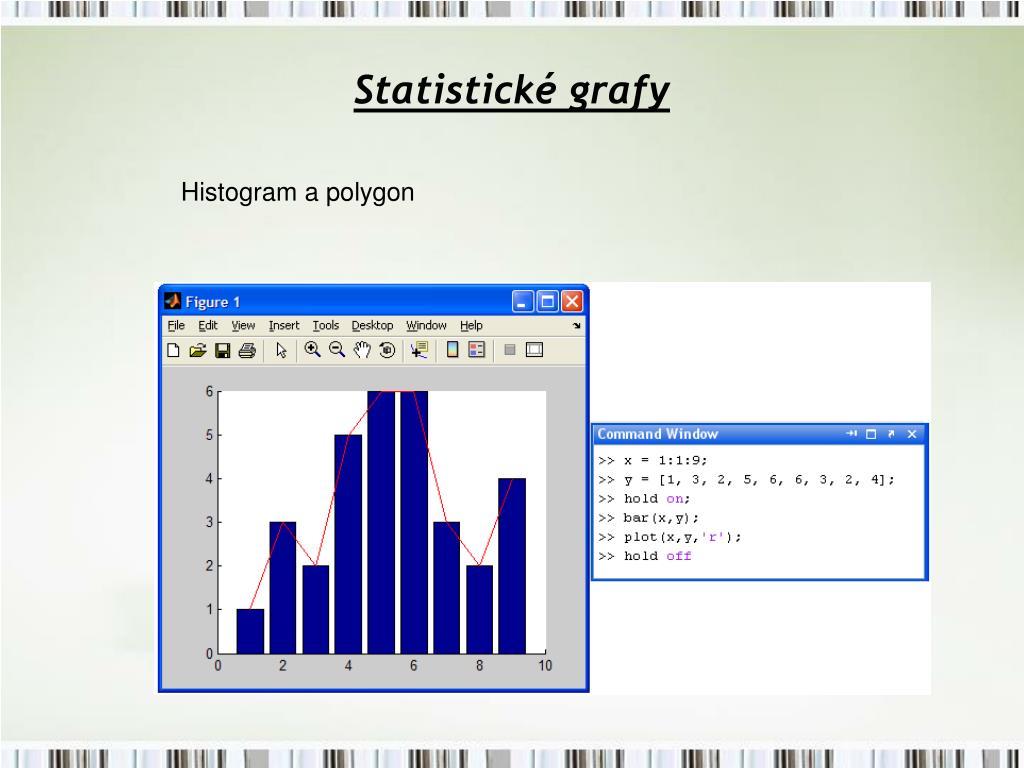Click the 'Statistické grafy' slide title

pyautogui.click(x=511, y=90)
